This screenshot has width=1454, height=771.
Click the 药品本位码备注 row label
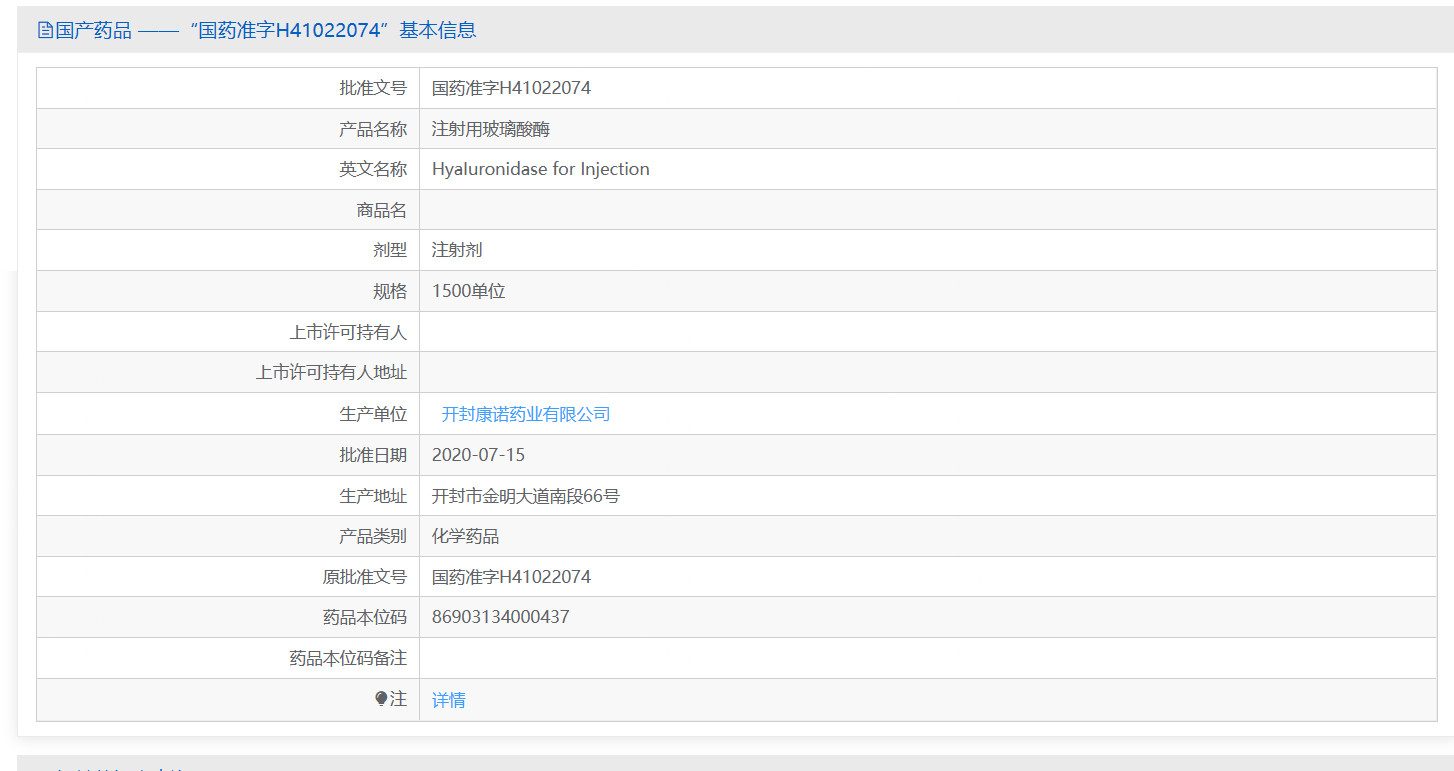pos(348,658)
